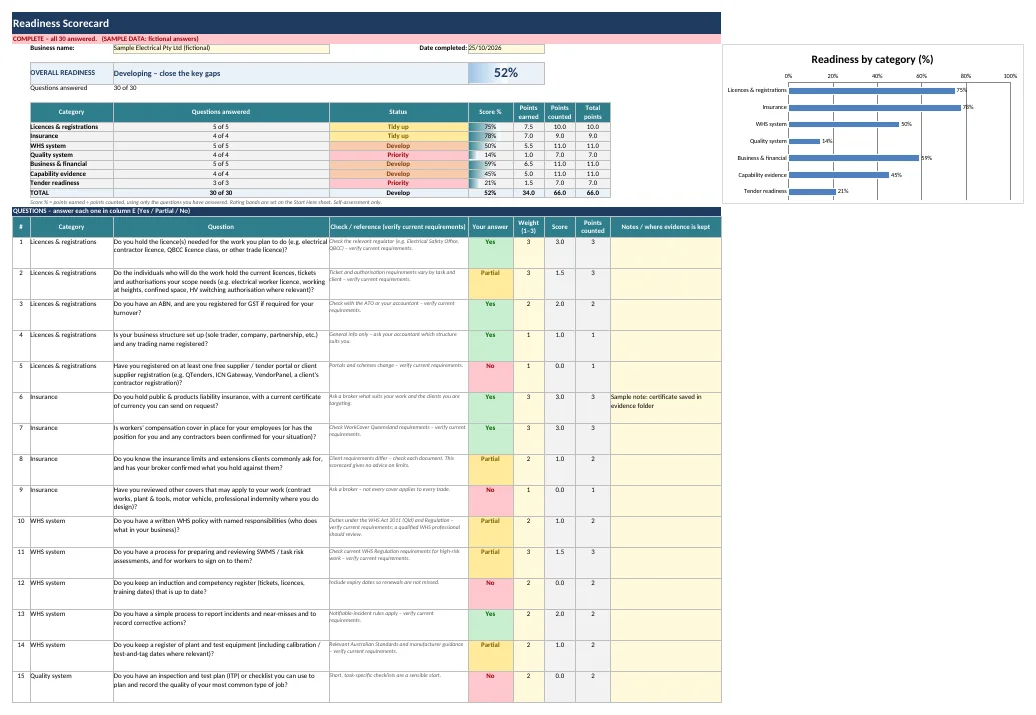Select the 'Partial' answer cell for question 11

490,563
